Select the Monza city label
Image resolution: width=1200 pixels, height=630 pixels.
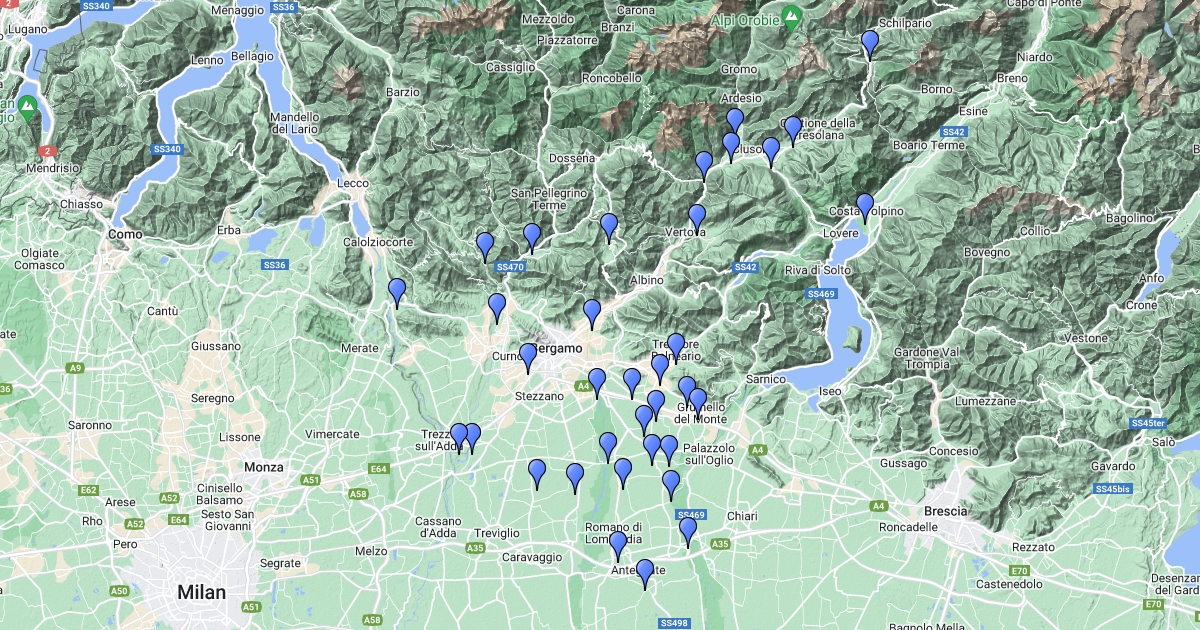coord(264,467)
